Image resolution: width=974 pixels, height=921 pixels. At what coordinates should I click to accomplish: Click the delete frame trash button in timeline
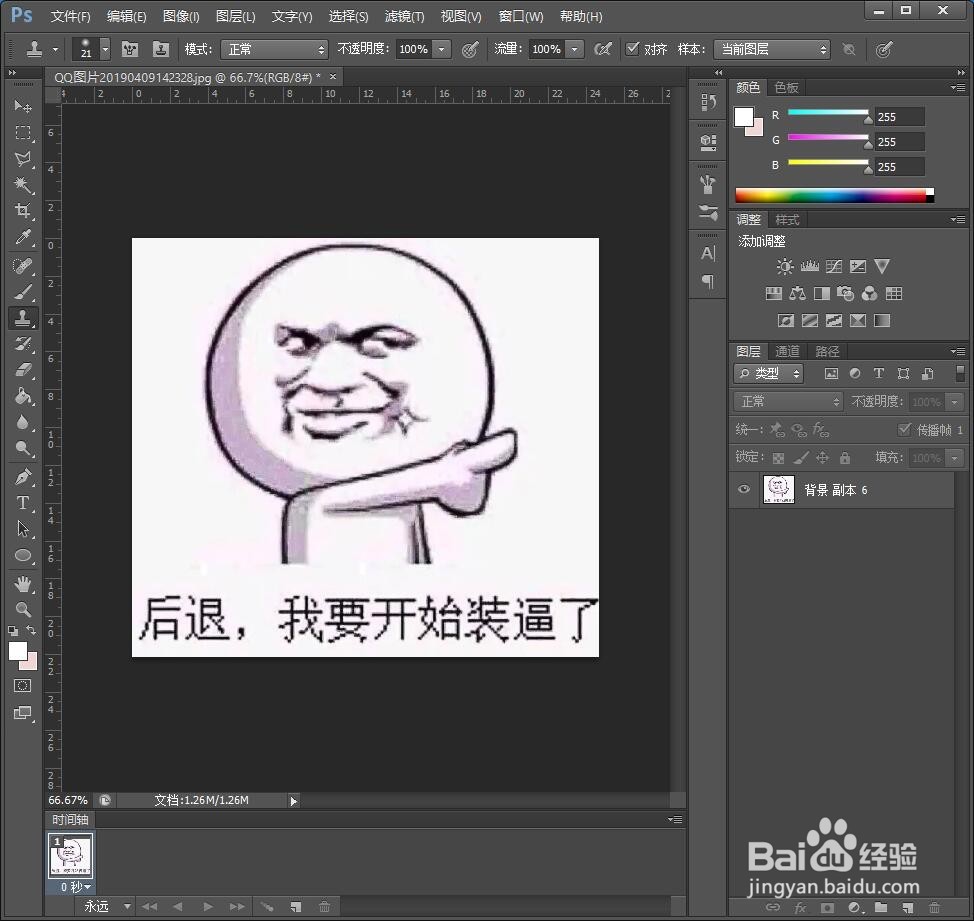coord(324,906)
